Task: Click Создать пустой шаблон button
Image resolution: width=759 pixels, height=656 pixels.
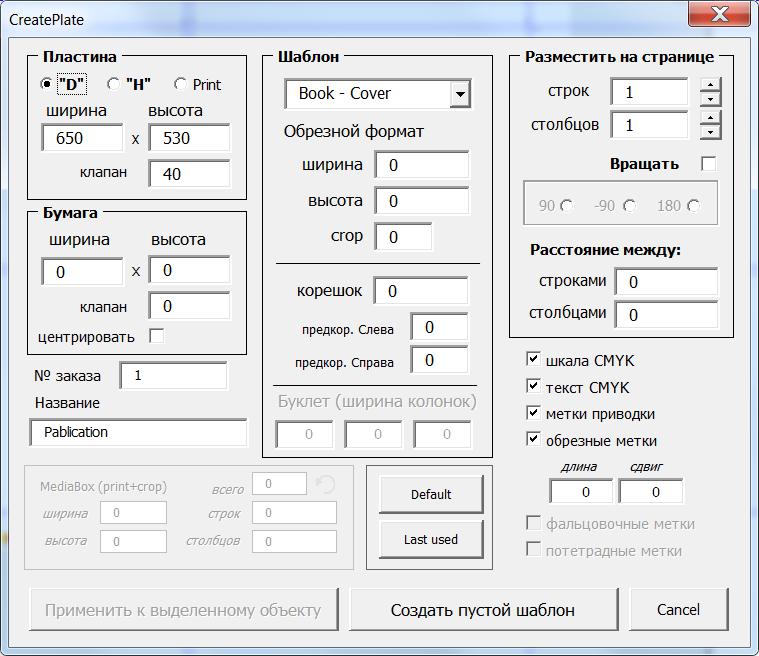Action: tap(483, 610)
